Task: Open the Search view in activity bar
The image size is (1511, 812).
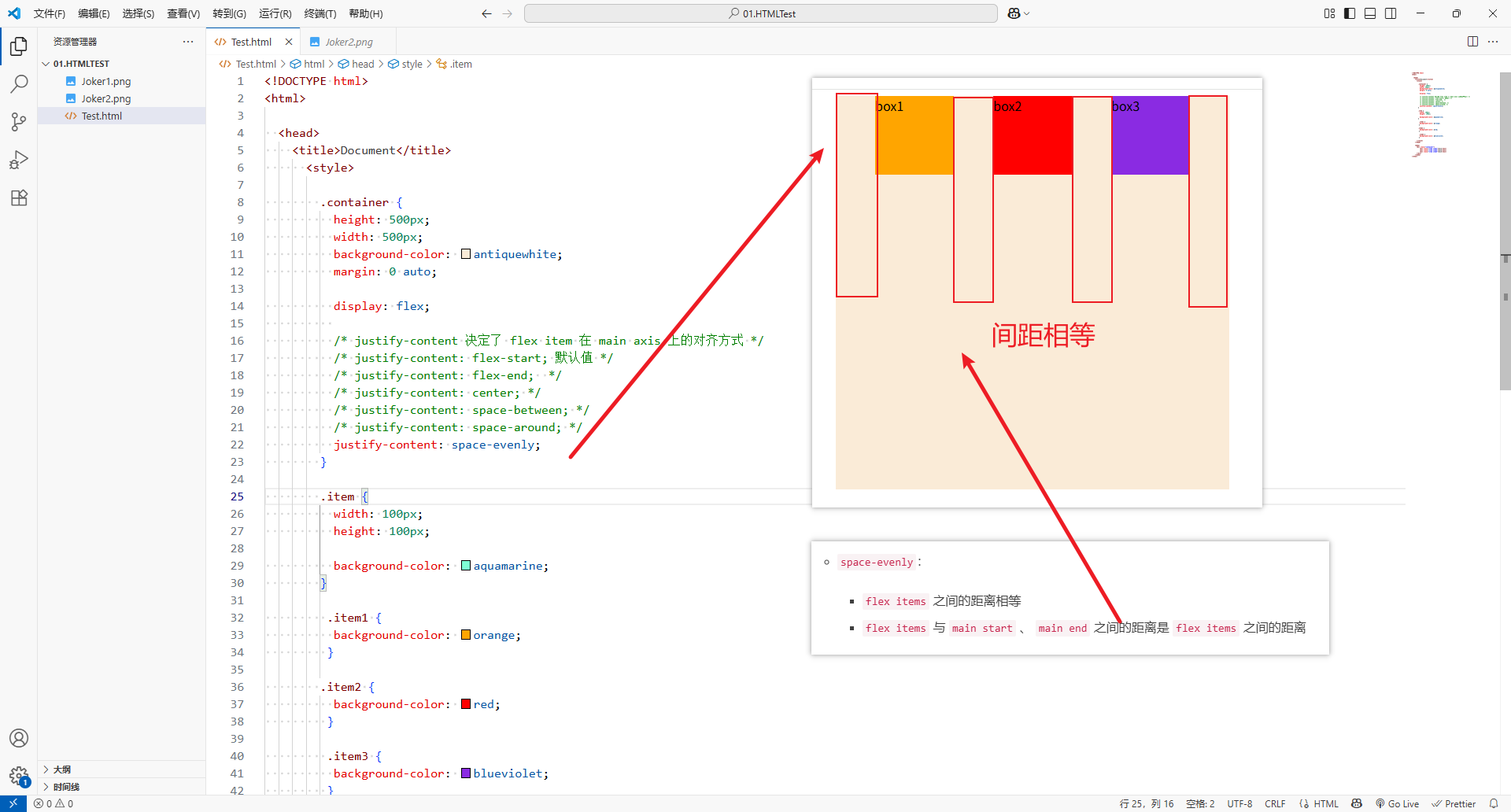Action: 19,84
